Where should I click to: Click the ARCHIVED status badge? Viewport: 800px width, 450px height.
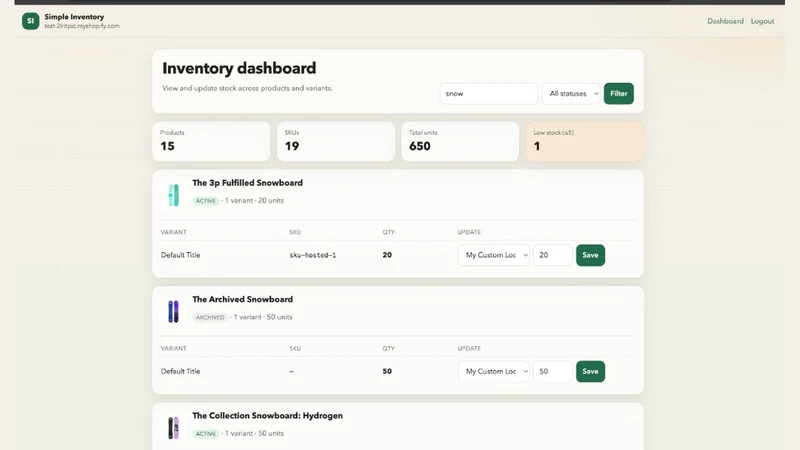click(210, 317)
